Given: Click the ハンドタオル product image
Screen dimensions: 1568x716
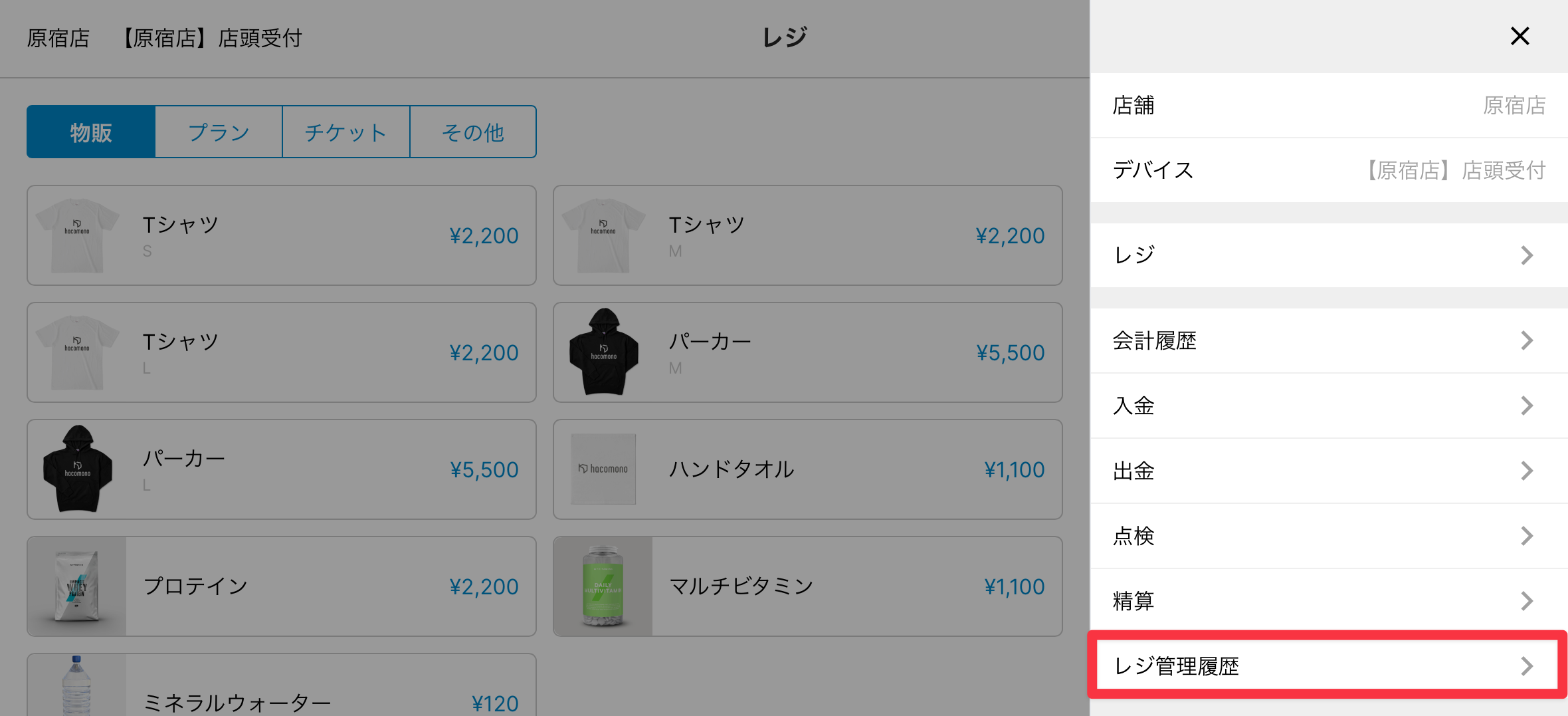Looking at the screenshot, I should tap(603, 469).
